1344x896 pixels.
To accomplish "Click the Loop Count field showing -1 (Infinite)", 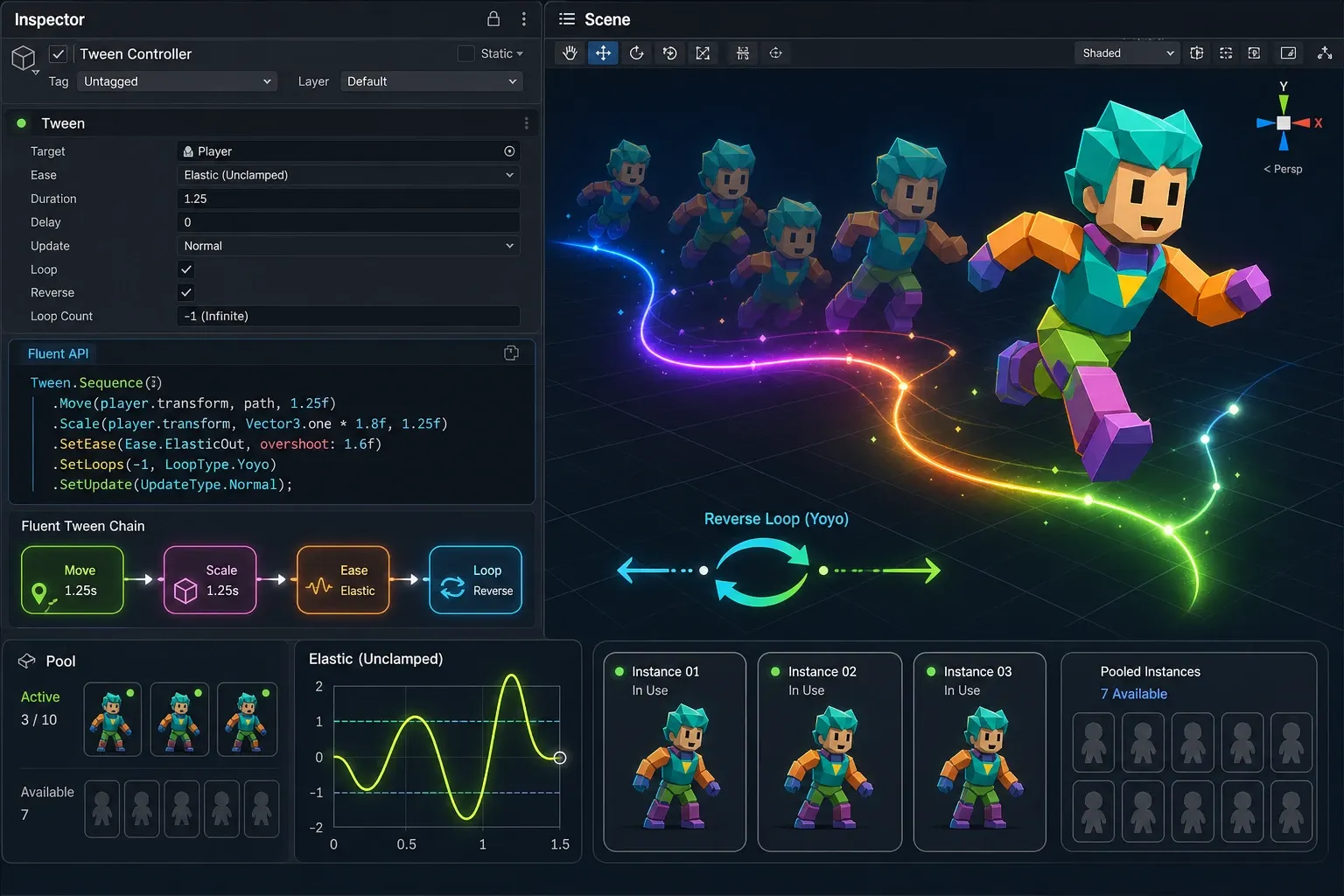I will [x=348, y=316].
